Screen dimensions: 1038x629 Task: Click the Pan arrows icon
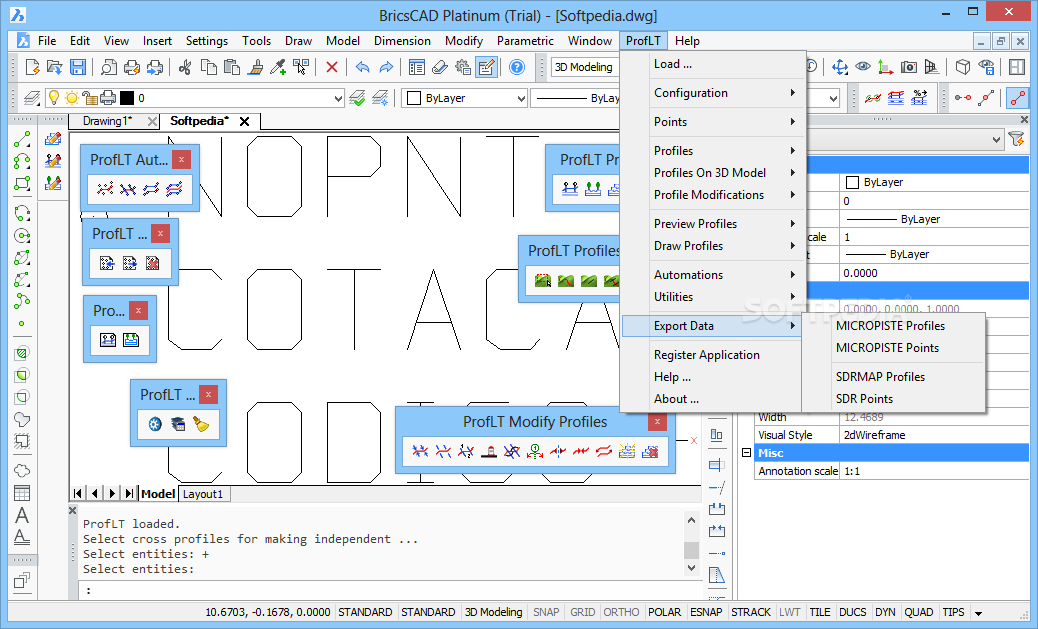click(840, 67)
